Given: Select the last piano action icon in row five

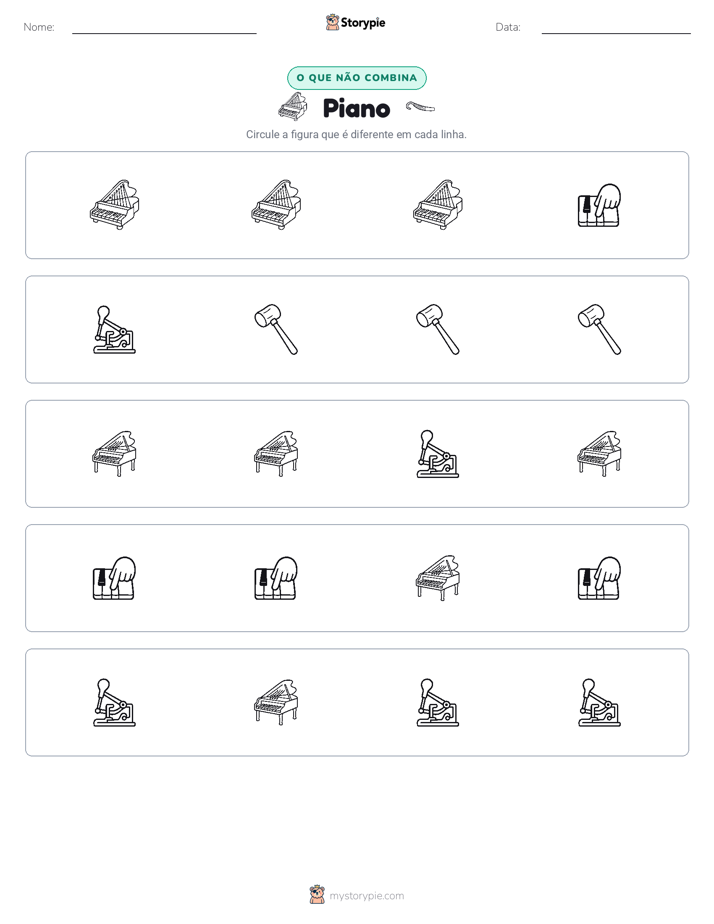Looking at the screenshot, I should [599, 702].
